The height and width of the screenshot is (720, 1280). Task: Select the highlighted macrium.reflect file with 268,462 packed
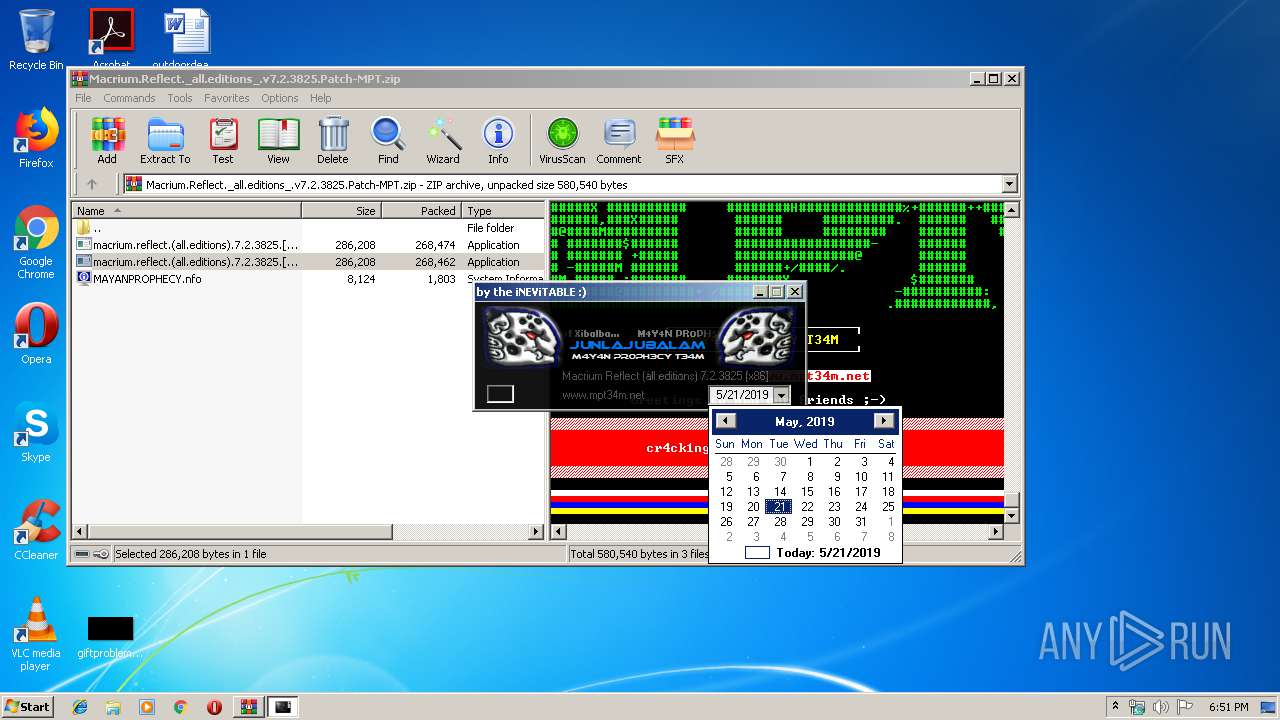click(309, 262)
